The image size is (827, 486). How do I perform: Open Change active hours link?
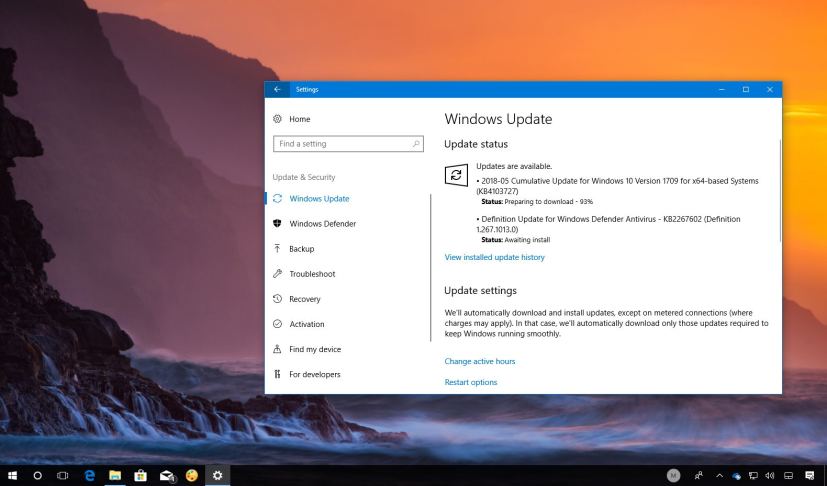(479, 361)
